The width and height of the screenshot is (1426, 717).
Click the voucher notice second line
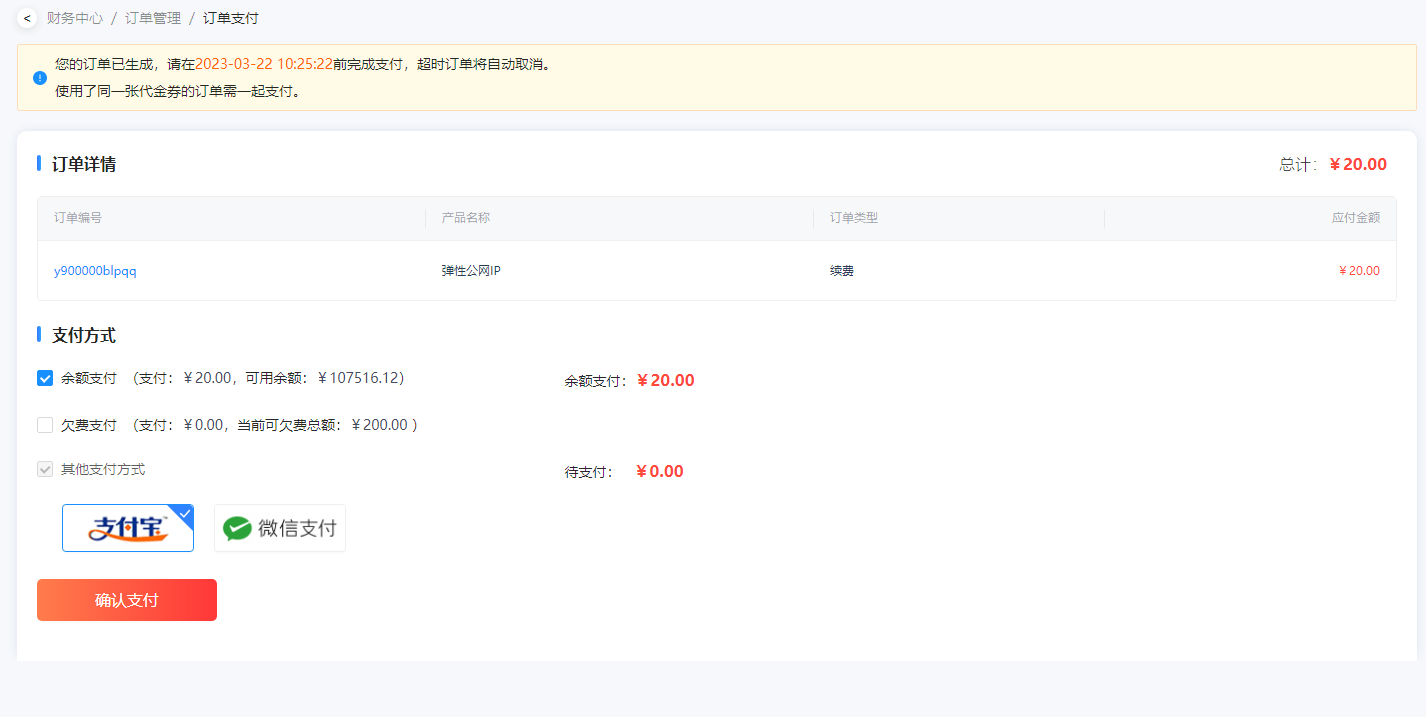[178, 91]
